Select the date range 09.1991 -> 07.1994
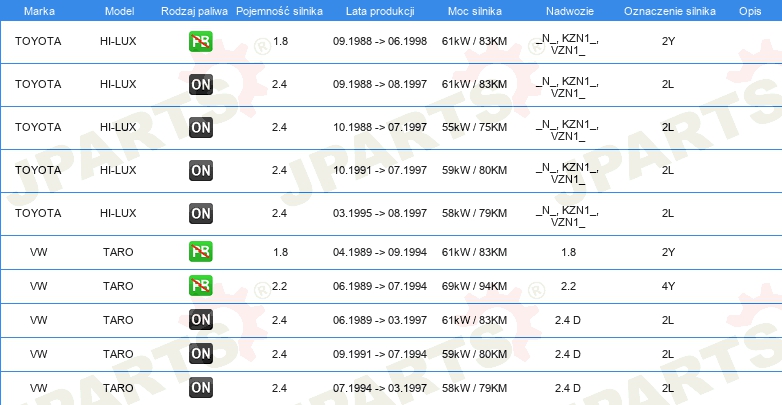 coord(380,354)
